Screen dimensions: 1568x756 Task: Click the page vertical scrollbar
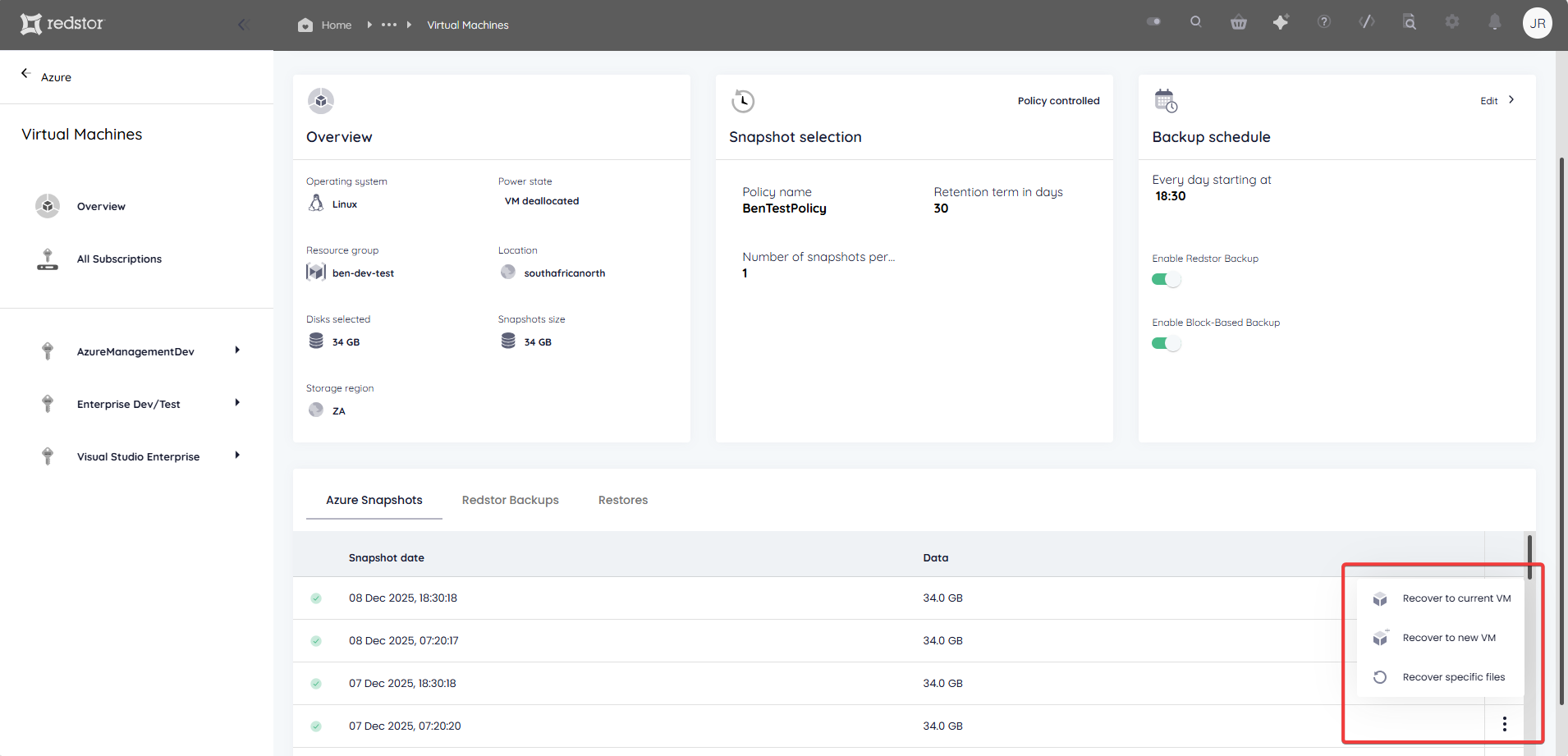(1561, 431)
